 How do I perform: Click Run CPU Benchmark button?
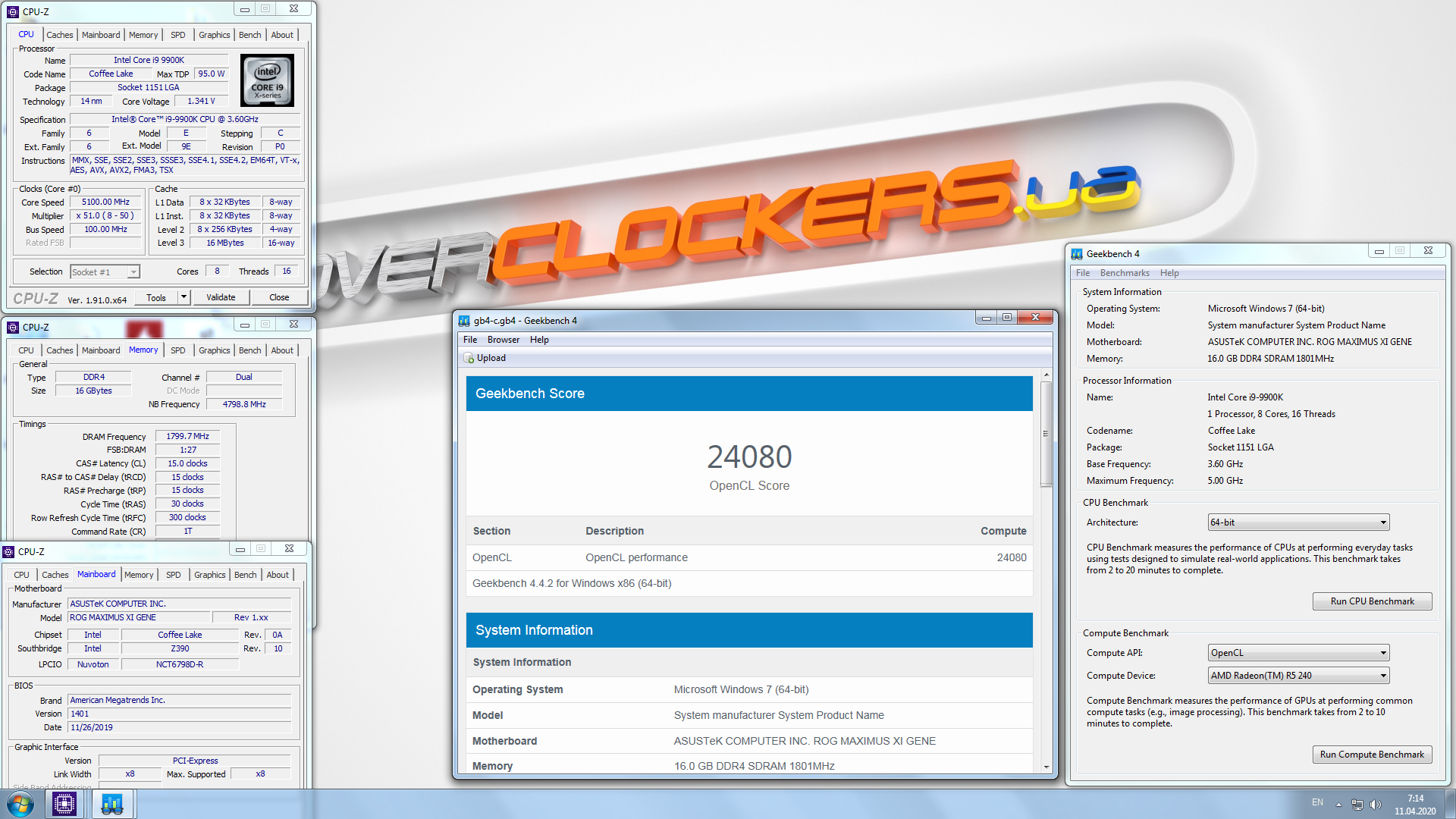point(1372,601)
